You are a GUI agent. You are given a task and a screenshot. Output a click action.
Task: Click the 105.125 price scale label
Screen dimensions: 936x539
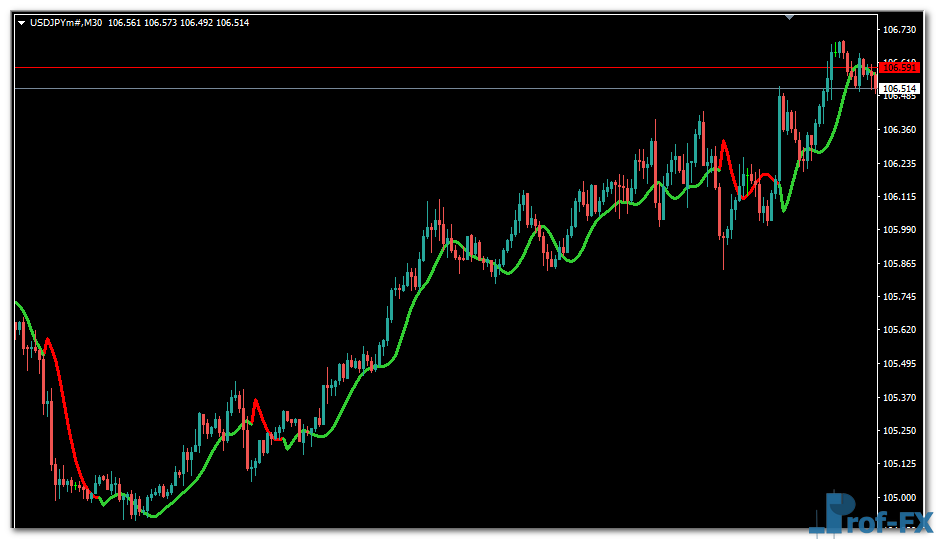coord(900,464)
